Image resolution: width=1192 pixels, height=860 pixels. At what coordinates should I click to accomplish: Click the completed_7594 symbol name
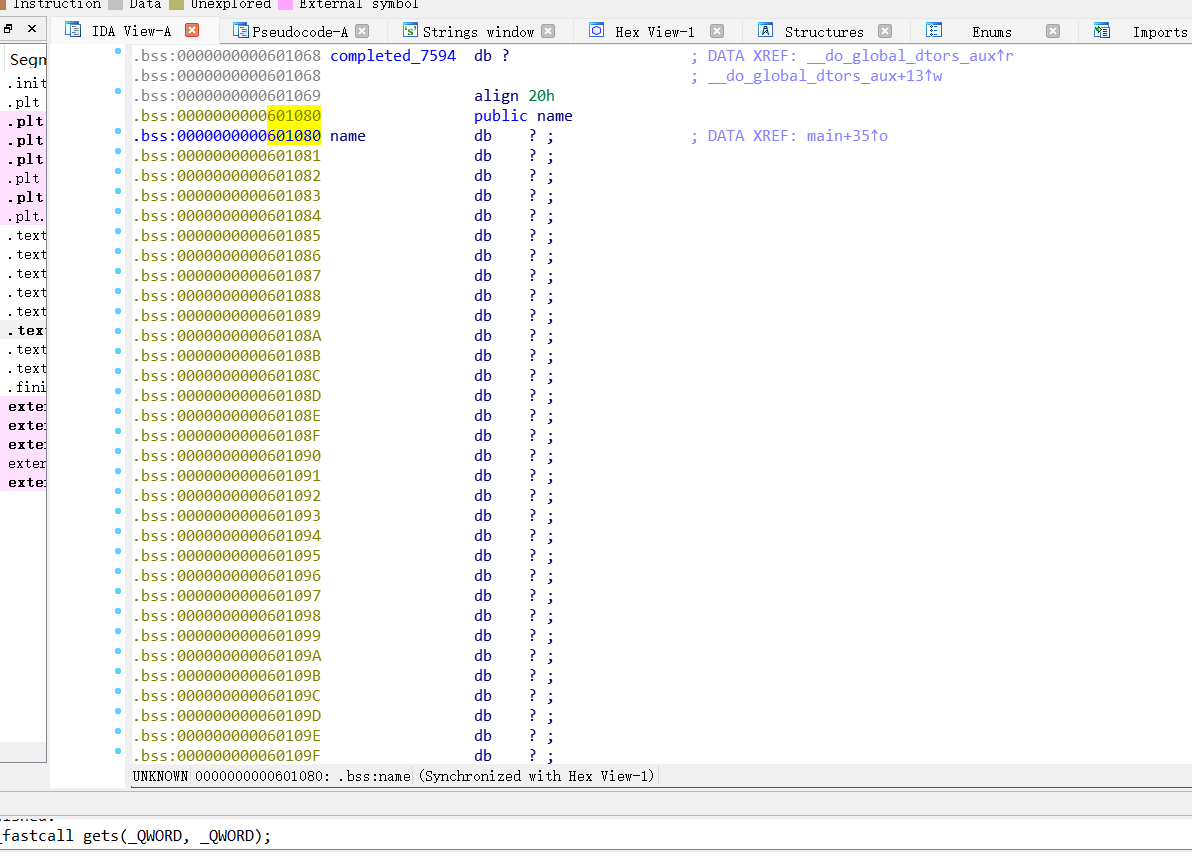click(393, 56)
